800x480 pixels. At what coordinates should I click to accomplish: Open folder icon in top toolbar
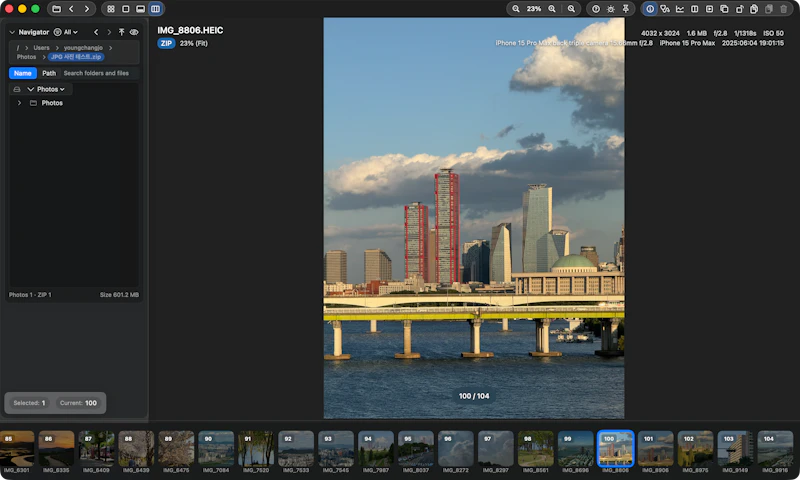point(57,9)
